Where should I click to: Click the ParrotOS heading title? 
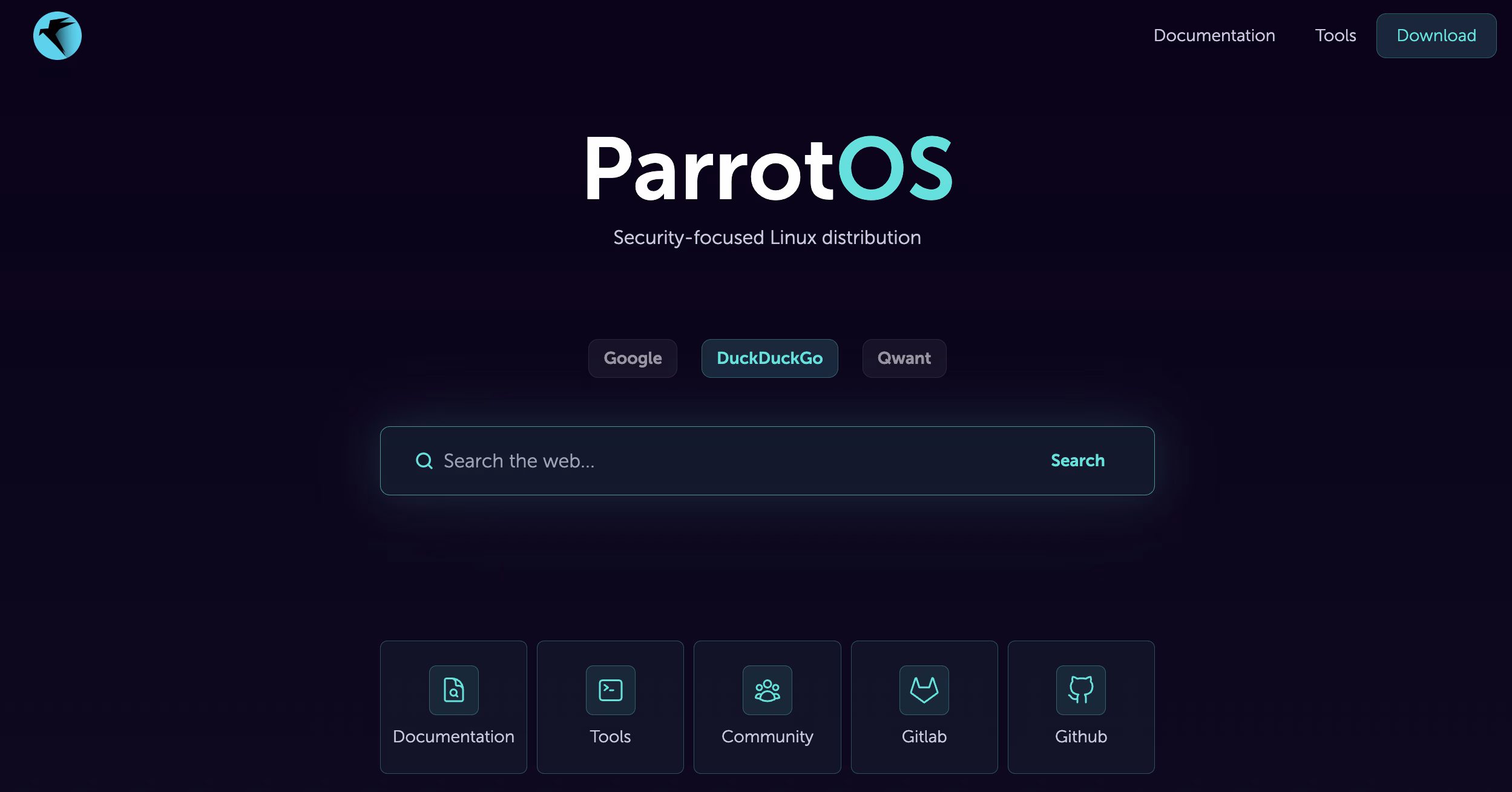pyautogui.click(x=768, y=168)
